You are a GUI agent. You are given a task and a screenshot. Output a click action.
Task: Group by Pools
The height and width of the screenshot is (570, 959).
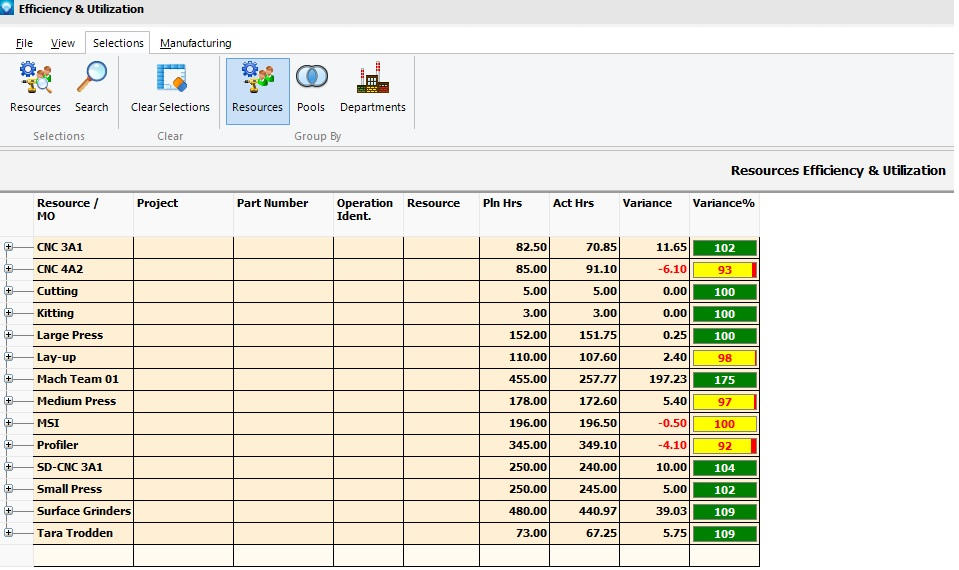[311, 87]
